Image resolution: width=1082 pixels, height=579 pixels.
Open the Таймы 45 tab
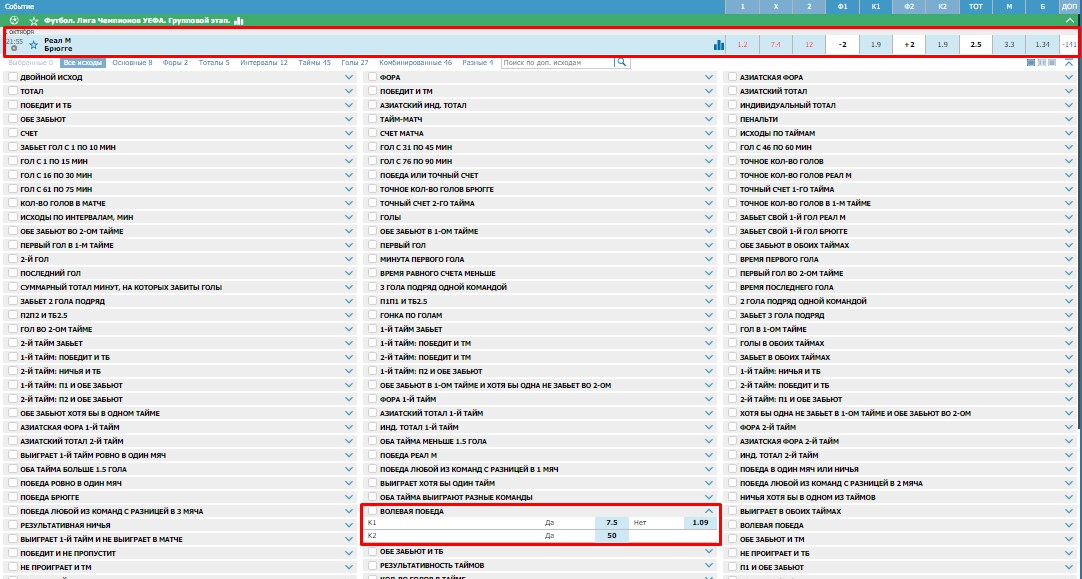pyautogui.click(x=315, y=62)
